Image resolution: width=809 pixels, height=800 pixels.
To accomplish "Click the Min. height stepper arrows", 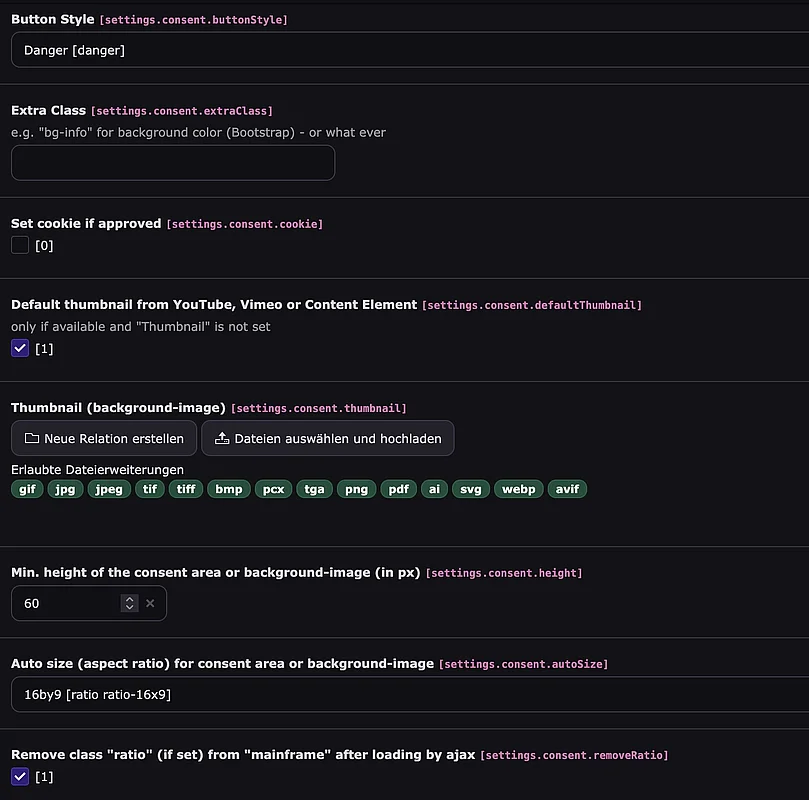I will 129,603.
